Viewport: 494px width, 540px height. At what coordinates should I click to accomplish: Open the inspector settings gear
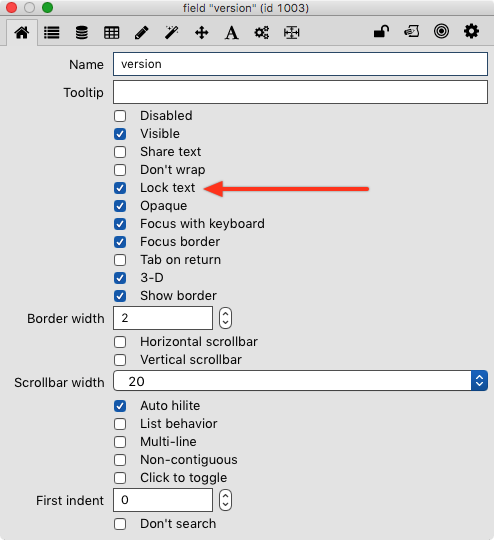pyautogui.click(x=471, y=31)
